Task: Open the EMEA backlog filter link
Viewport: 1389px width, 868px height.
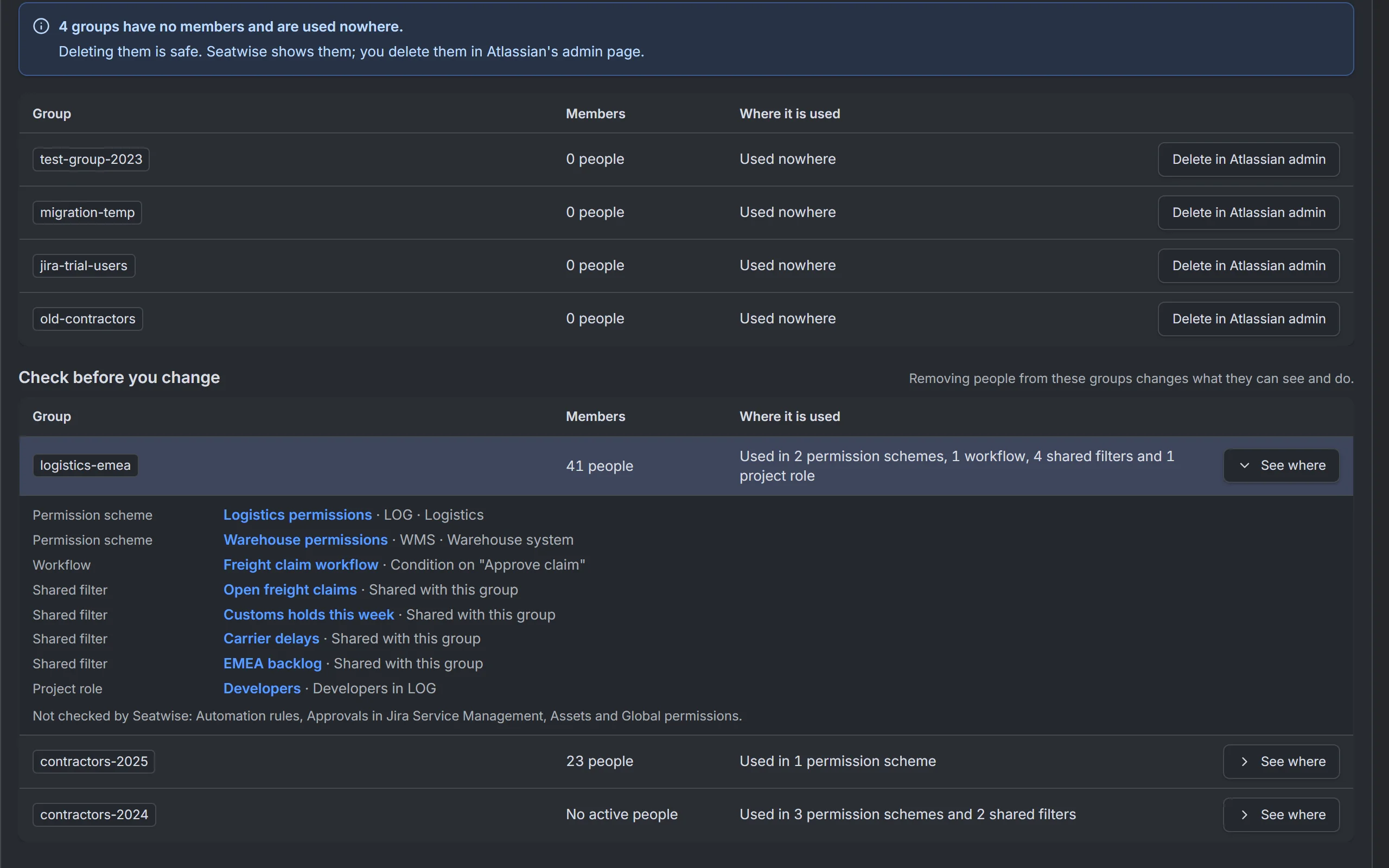Action: point(272,663)
